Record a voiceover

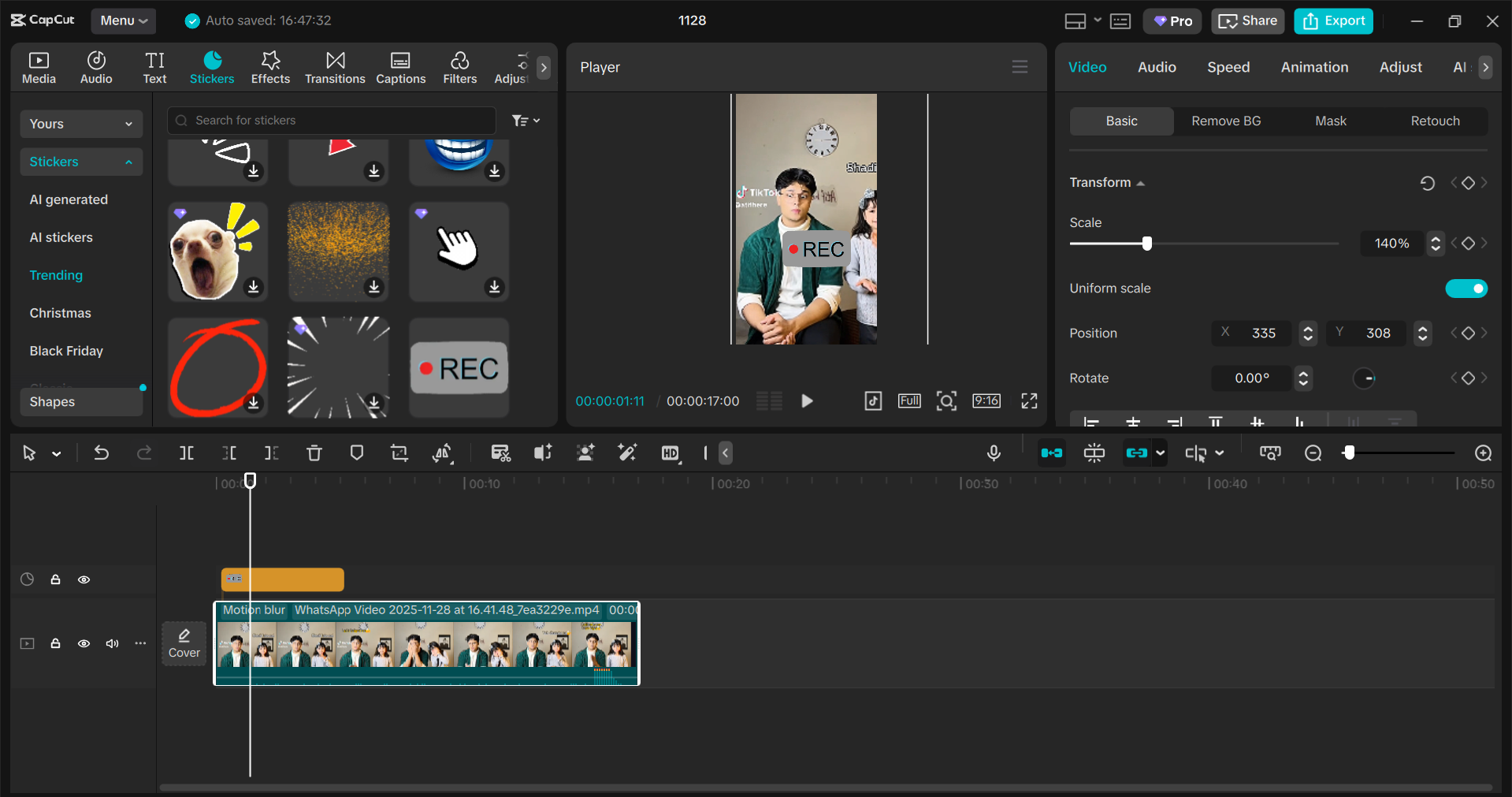[994, 453]
